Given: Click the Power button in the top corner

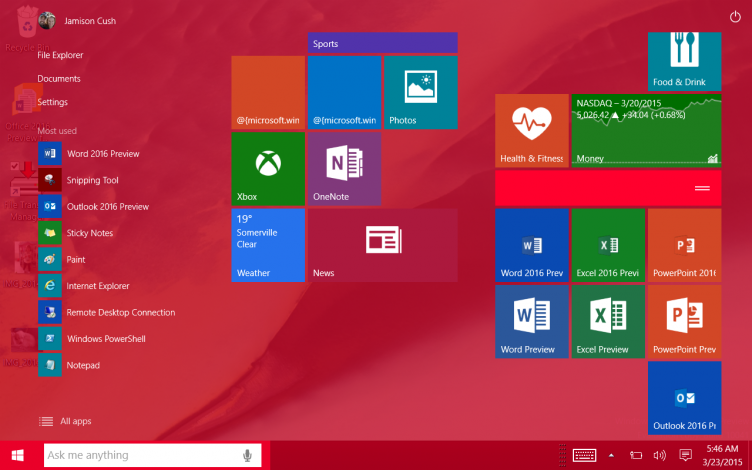Looking at the screenshot, I should tap(736, 17).
